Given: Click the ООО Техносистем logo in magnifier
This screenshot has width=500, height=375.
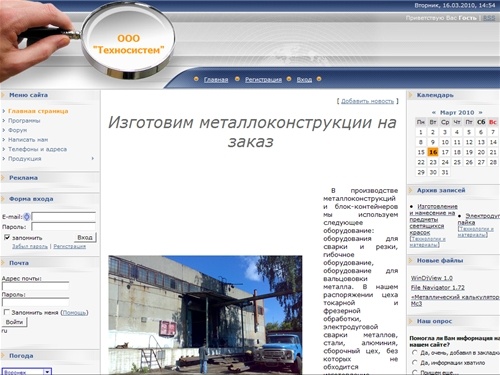Looking at the screenshot, I should tap(129, 44).
